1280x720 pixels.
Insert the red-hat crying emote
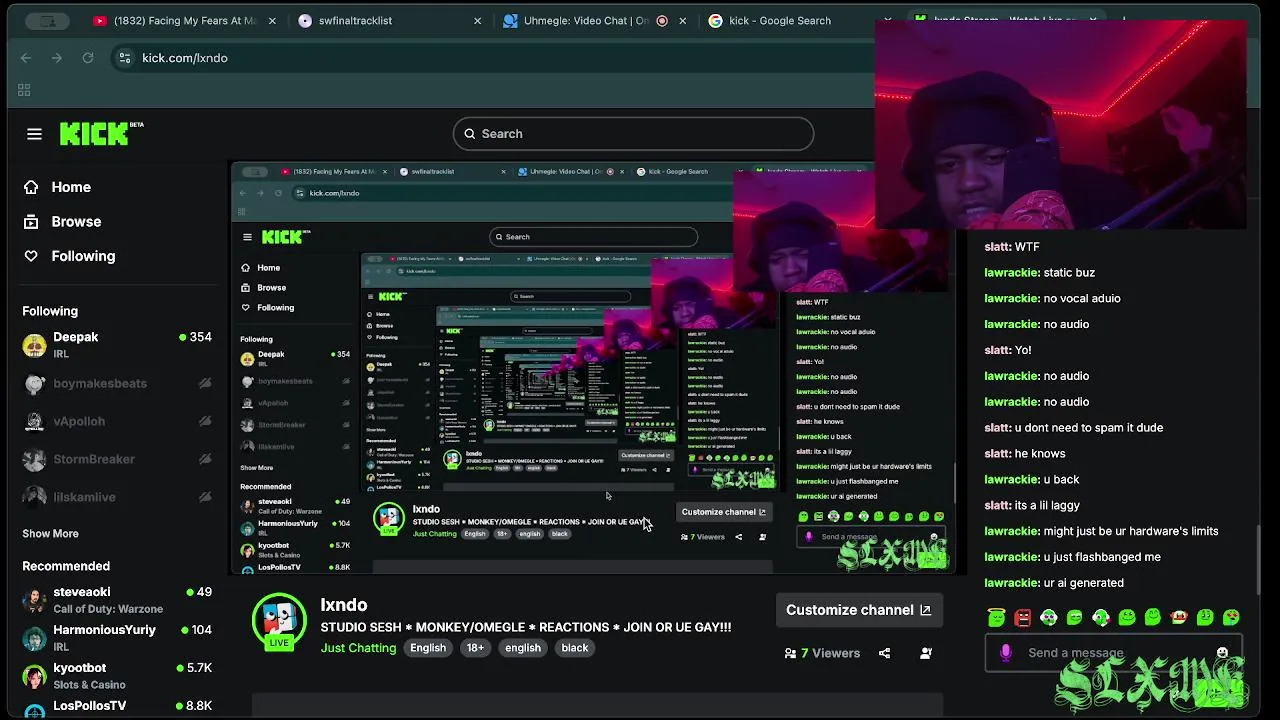tap(1179, 618)
